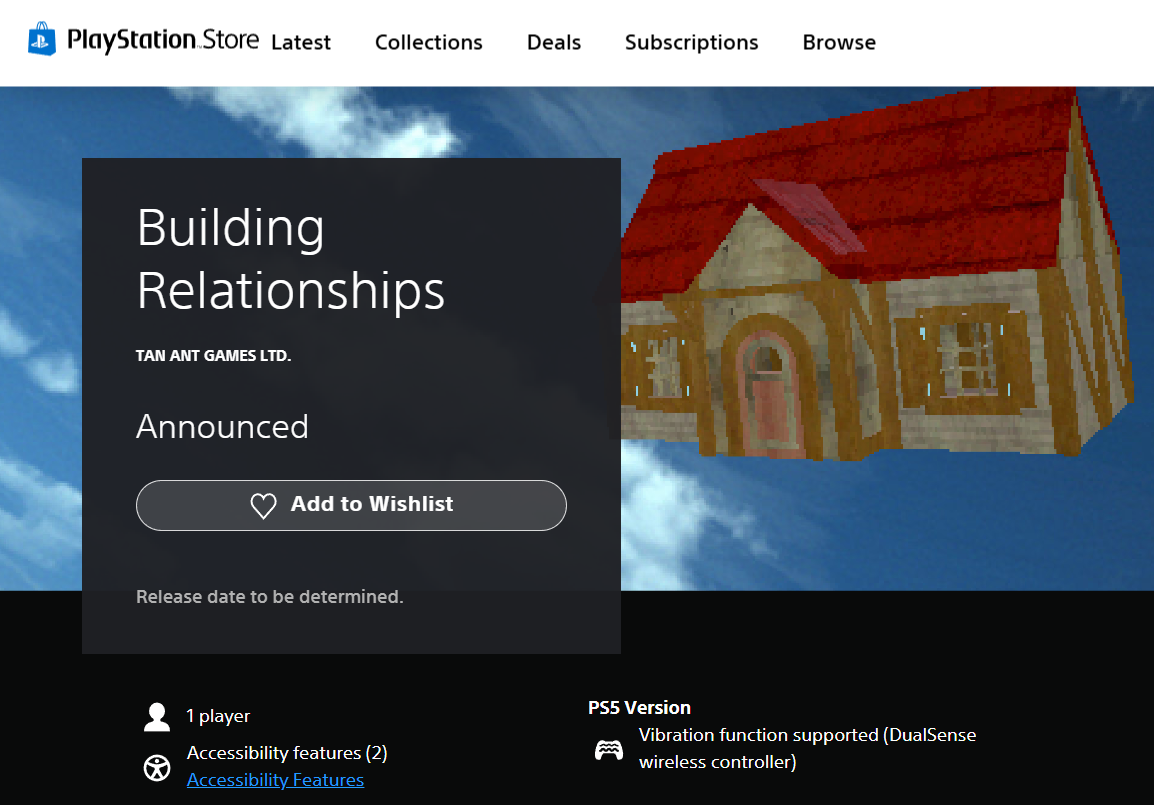Click the TAN ANT GAMES LTD. publisher name
The height and width of the screenshot is (805, 1154).
(213, 356)
